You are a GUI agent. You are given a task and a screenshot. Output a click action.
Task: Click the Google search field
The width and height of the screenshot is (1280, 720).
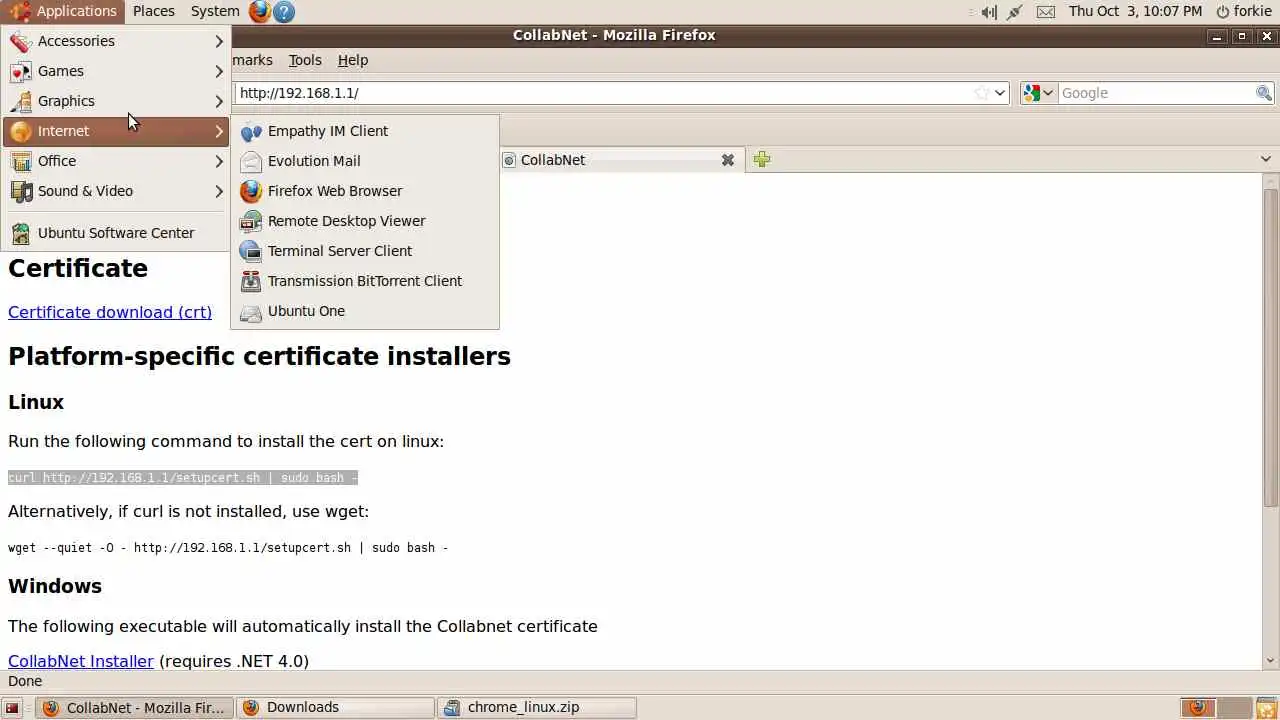pyautogui.click(x=1156, y=93)
